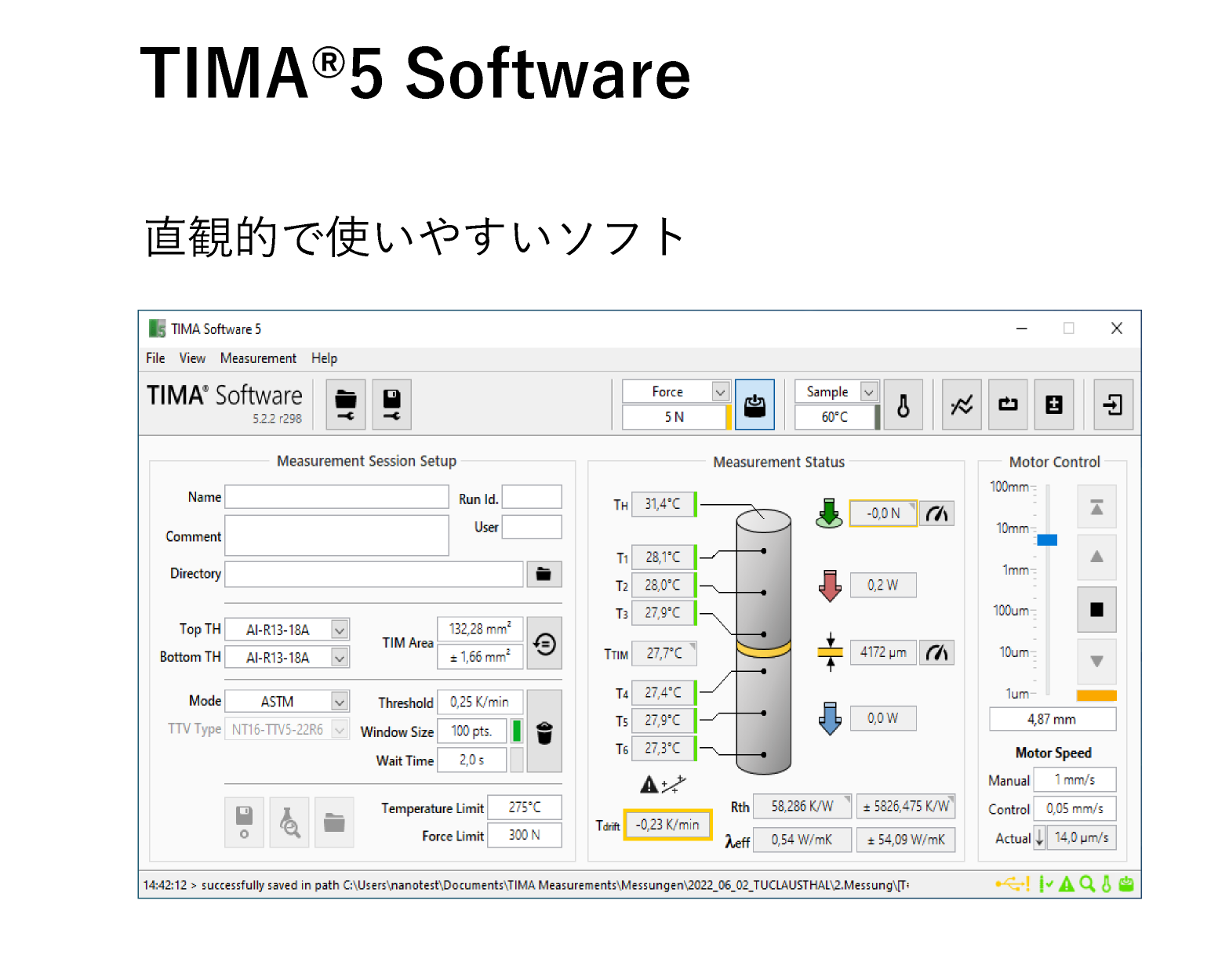The height and width of the screenshot is (980, 1229).
Task: Click inside the Run Id field
Action: tap(532, 496)
